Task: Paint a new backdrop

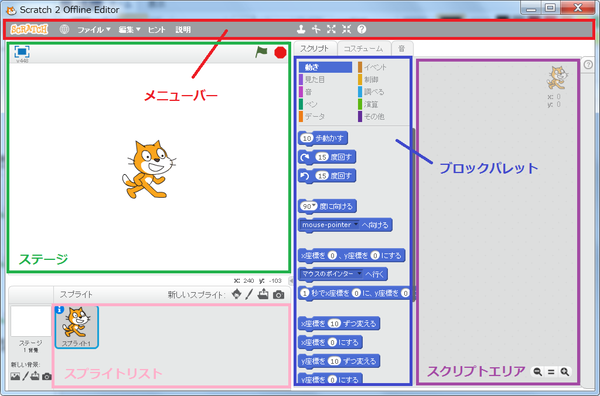Action: coord(25,376)
